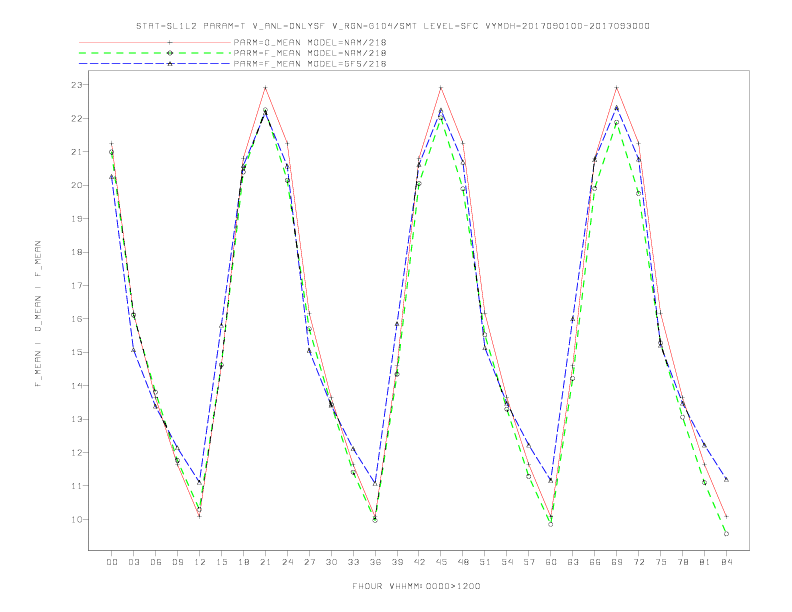Click x-axis forecast hour label 24

pyautogui.click(x=287, y=562)
